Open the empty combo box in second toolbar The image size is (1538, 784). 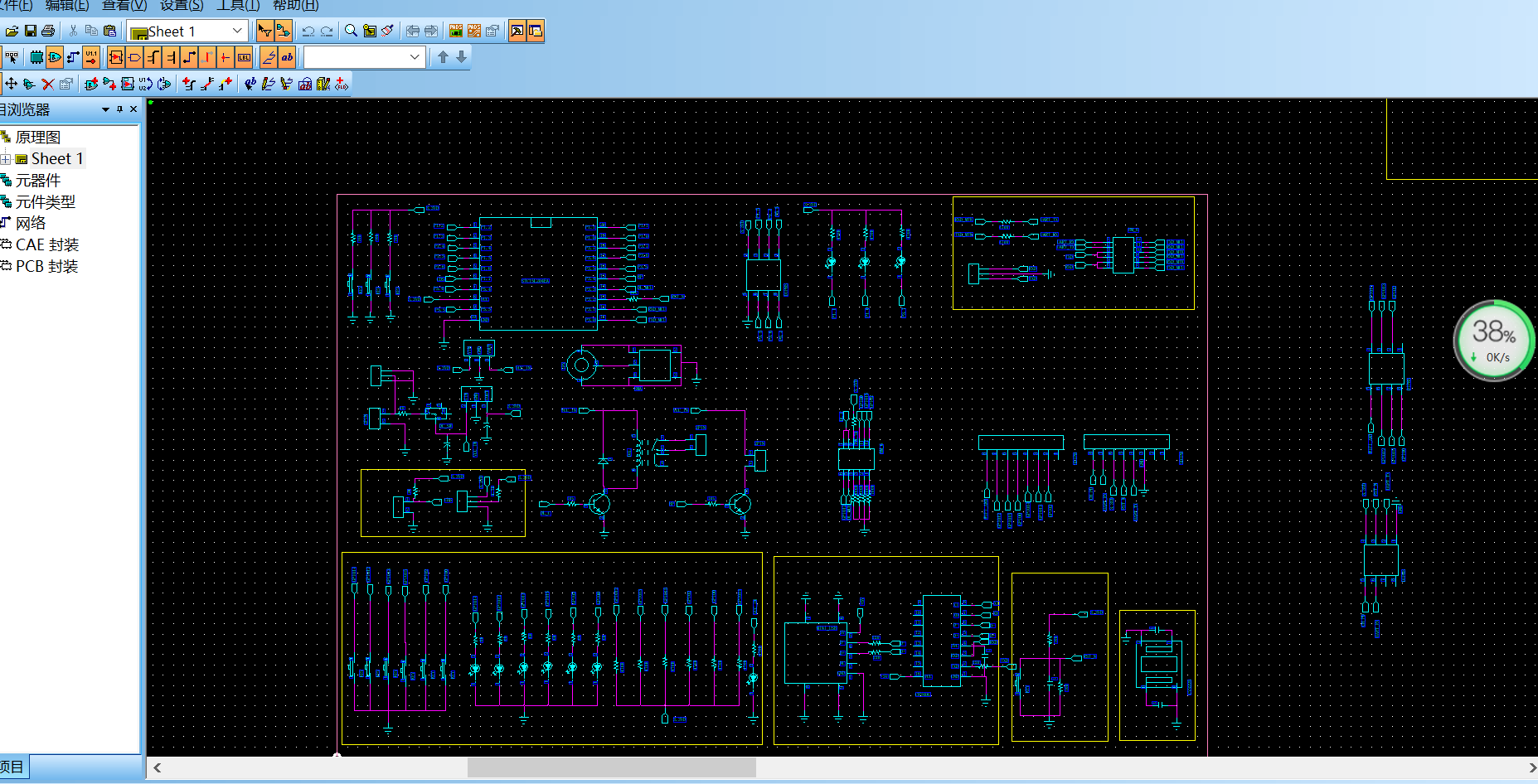(415, 57)
